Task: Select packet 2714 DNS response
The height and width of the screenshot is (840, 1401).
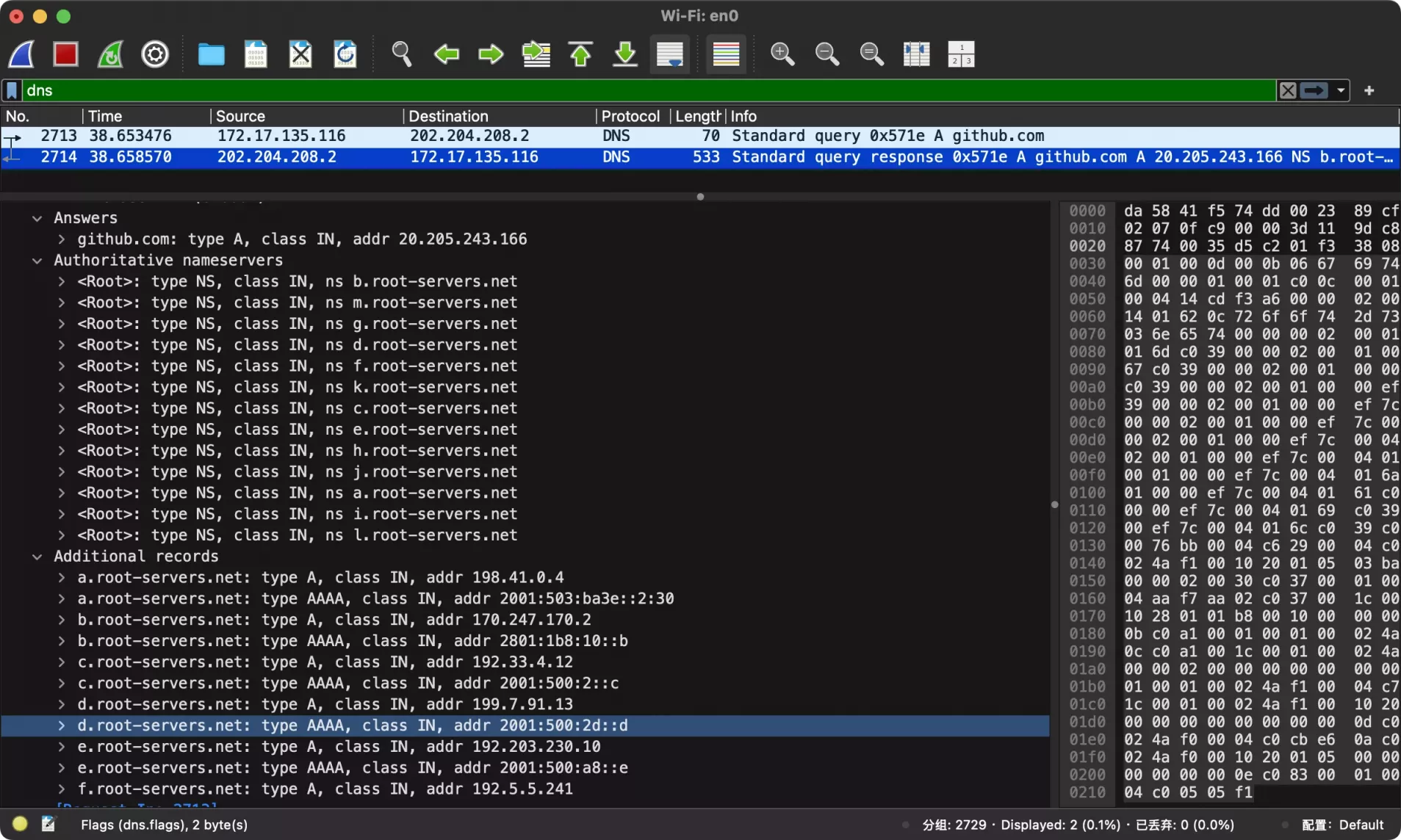Action: point(700,157)
